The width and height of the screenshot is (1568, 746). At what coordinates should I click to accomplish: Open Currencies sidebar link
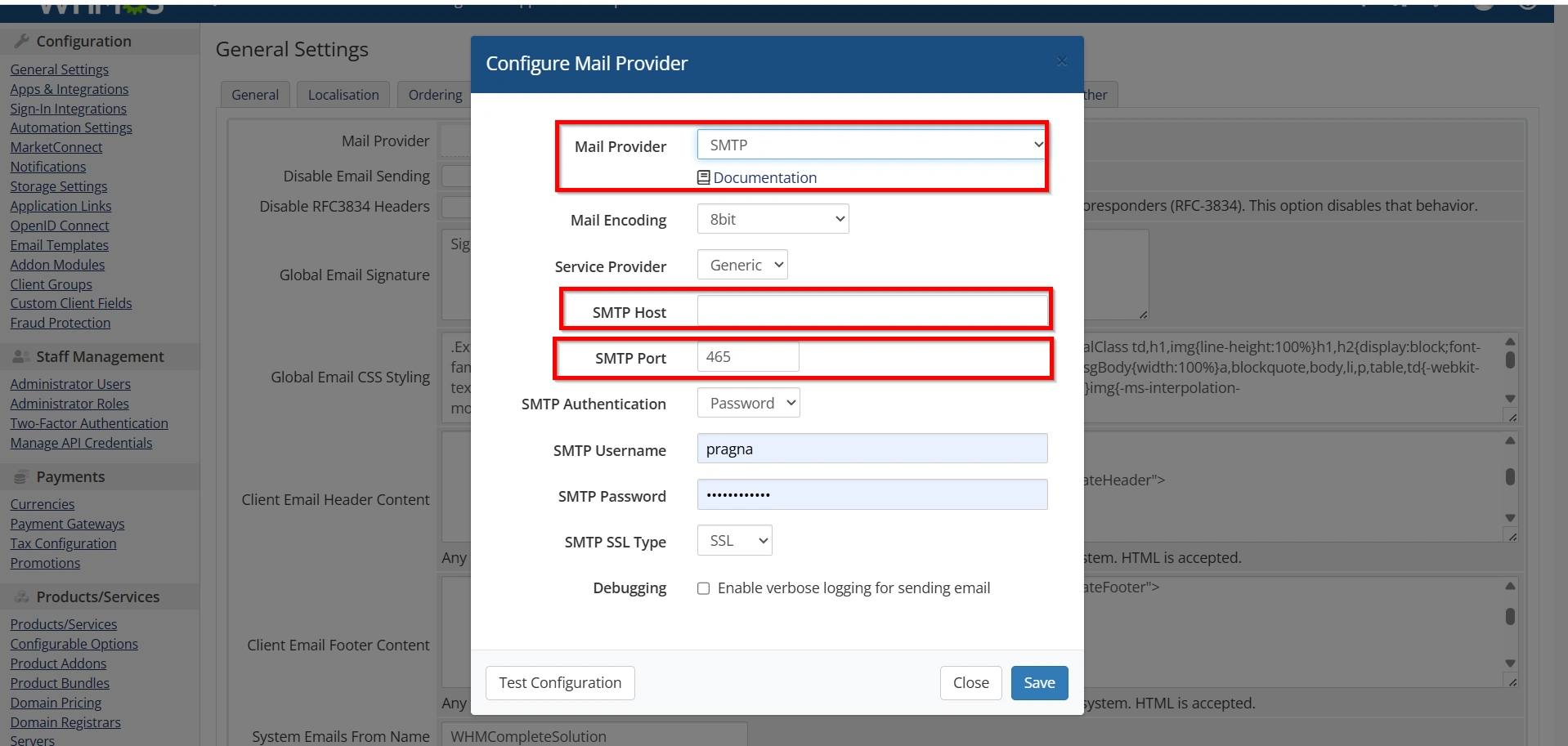pos(42,504)
